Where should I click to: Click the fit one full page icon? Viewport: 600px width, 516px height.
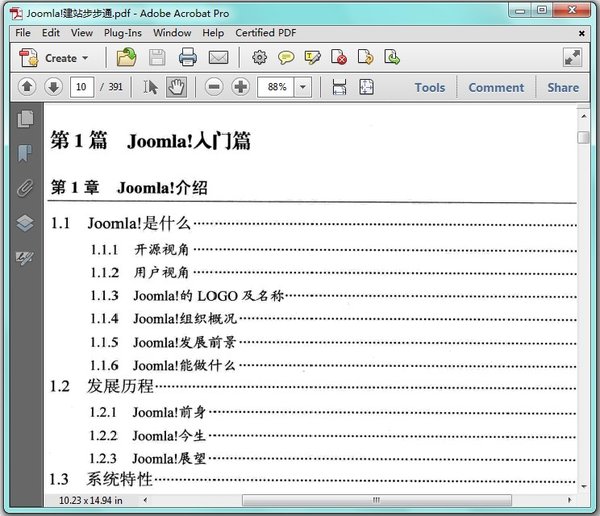click(x=366, y=87)
